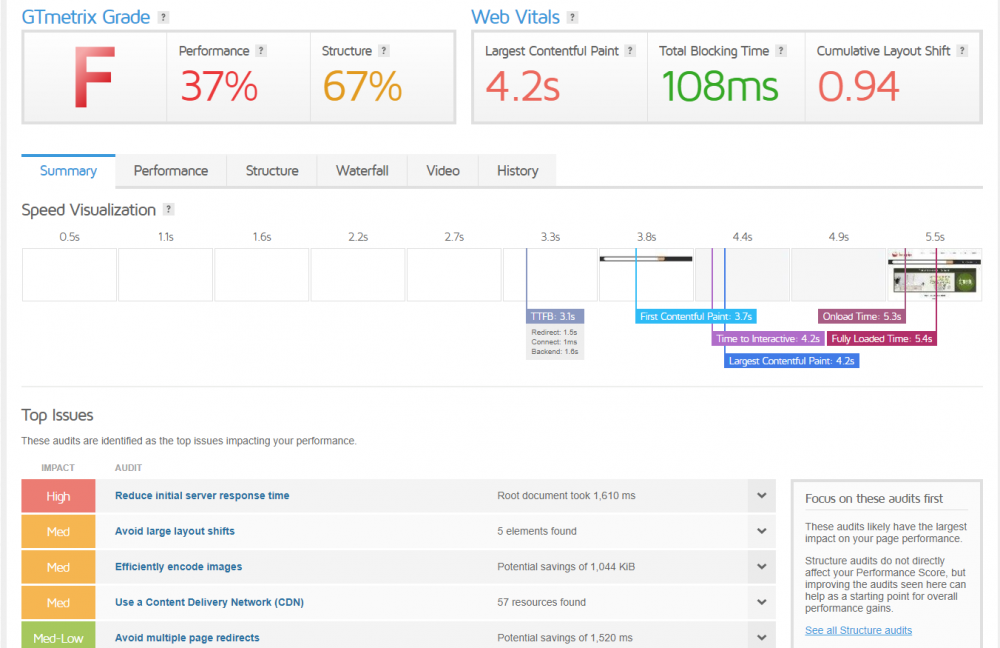Click help icon next to GTmetrix Grade
The height and width of the screenshot is (648, 1000).
163,17
